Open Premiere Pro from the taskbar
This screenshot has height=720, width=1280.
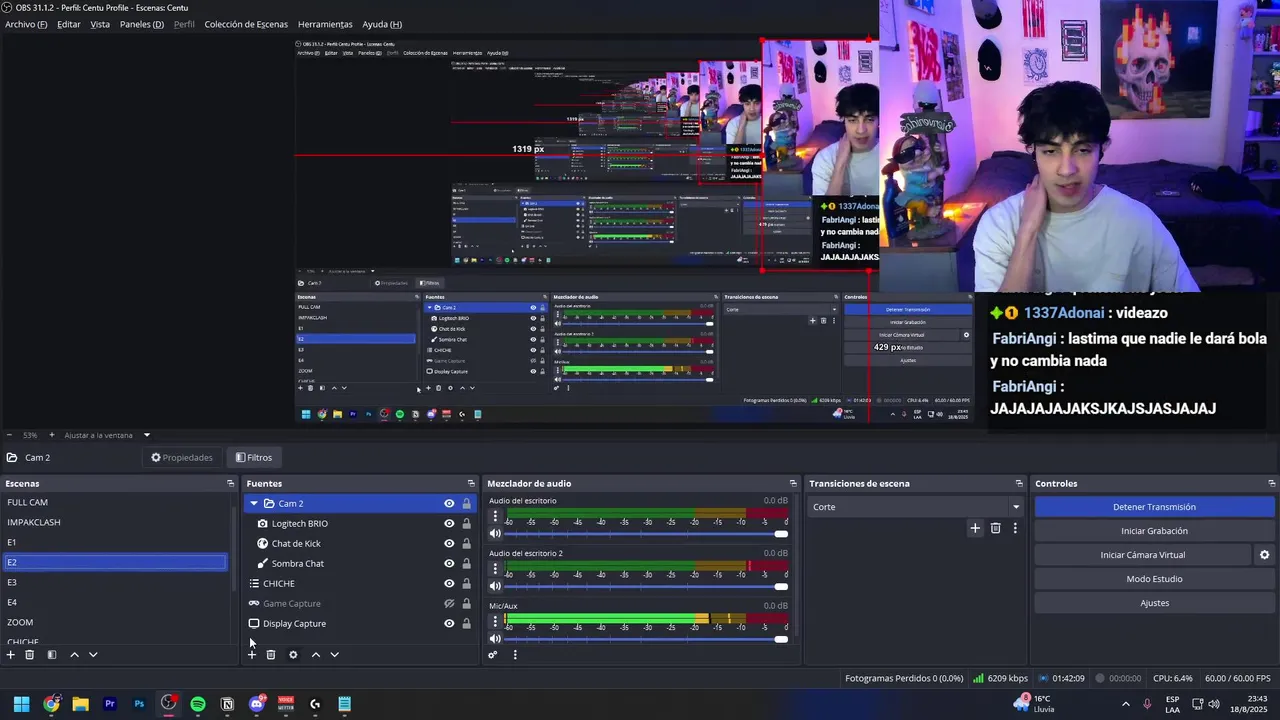pyautogui.click(x=110, y=704)
